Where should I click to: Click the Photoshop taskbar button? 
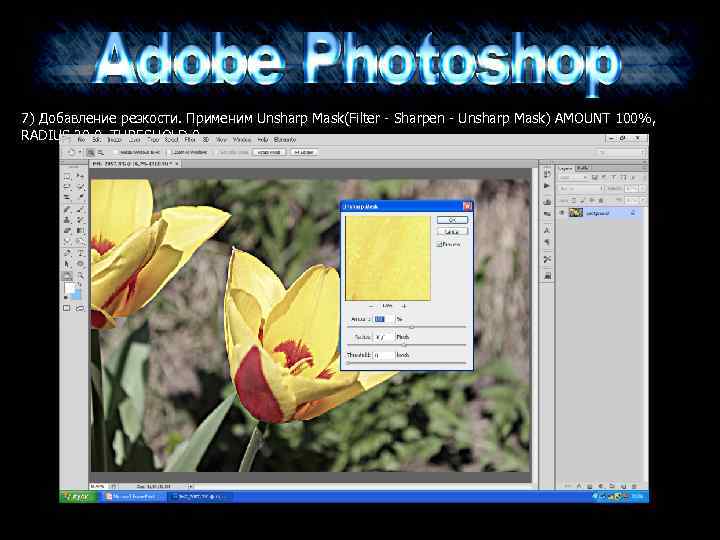click(199, 496)
